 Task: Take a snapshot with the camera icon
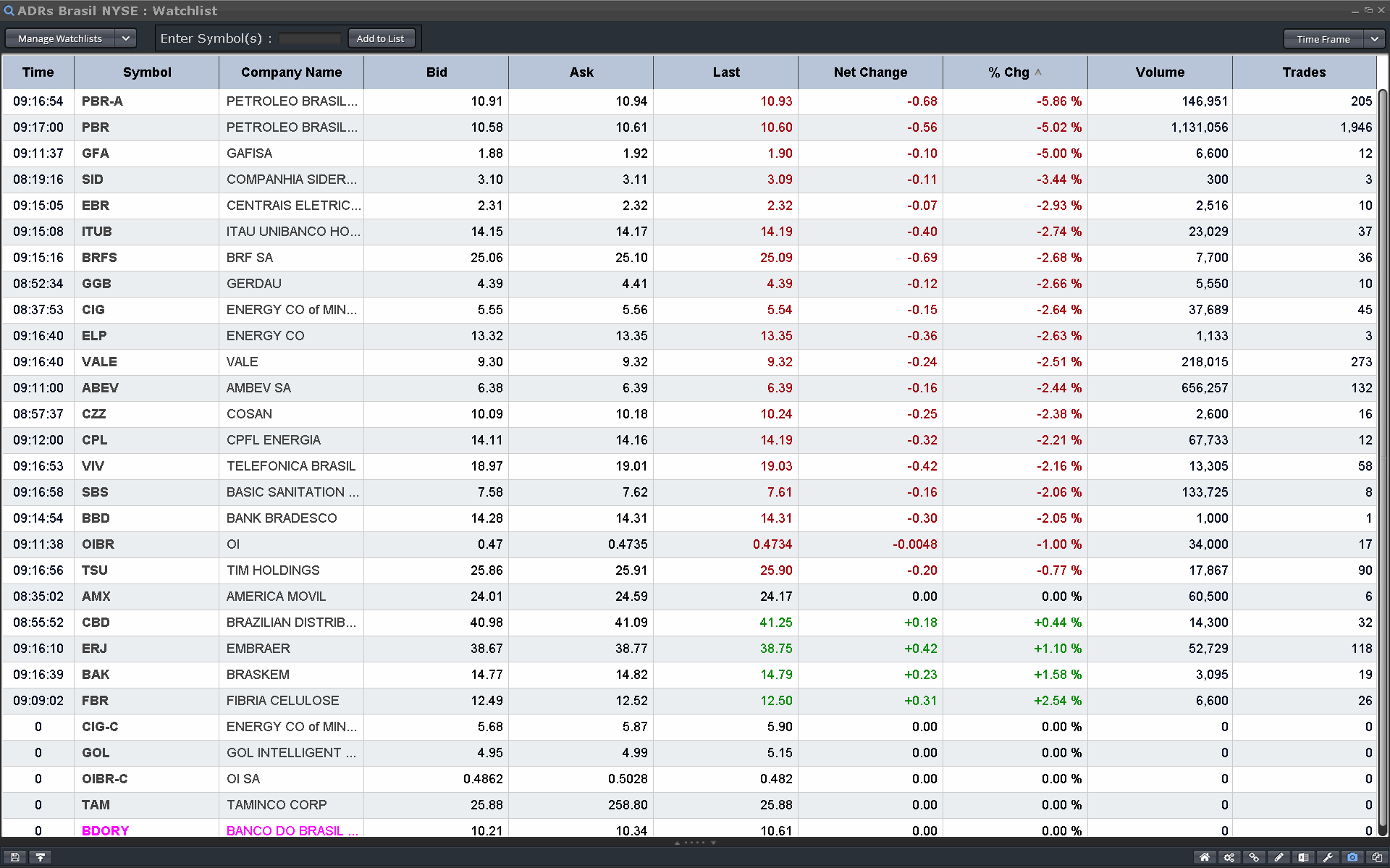1352,857
